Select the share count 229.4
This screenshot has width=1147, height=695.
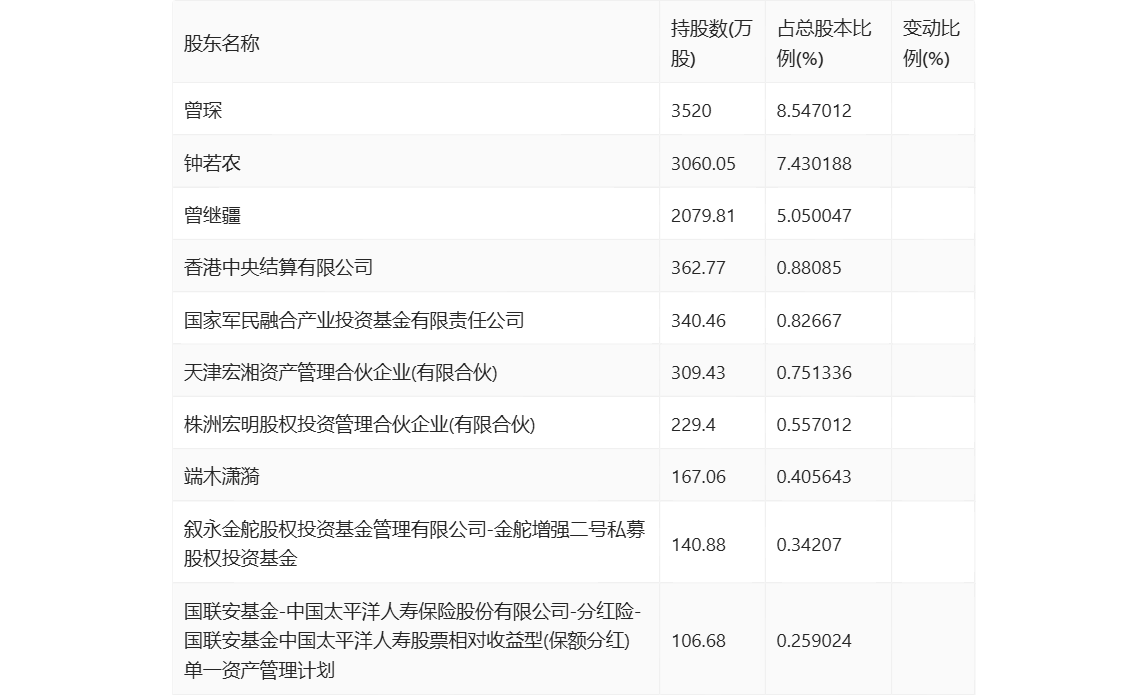coord(693,424)
